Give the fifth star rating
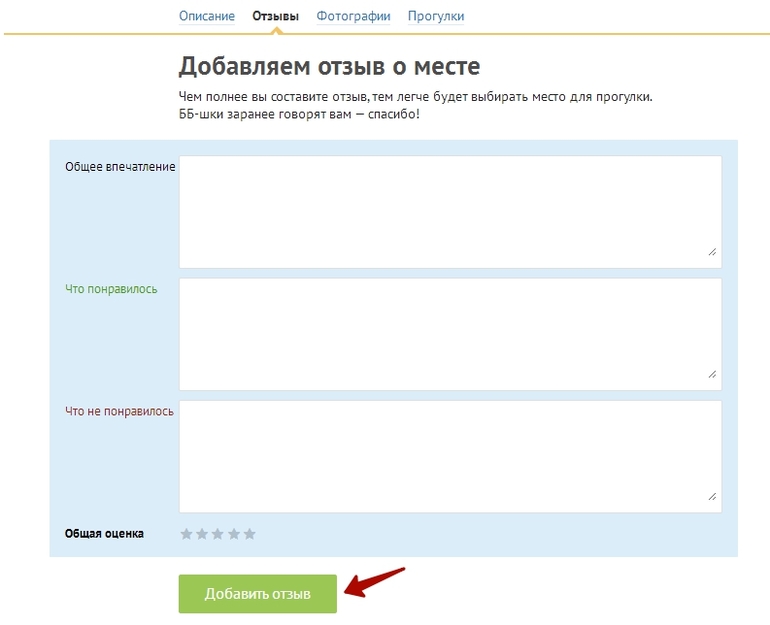Screen dimensions: 770x625 click(x=250, y=534)
